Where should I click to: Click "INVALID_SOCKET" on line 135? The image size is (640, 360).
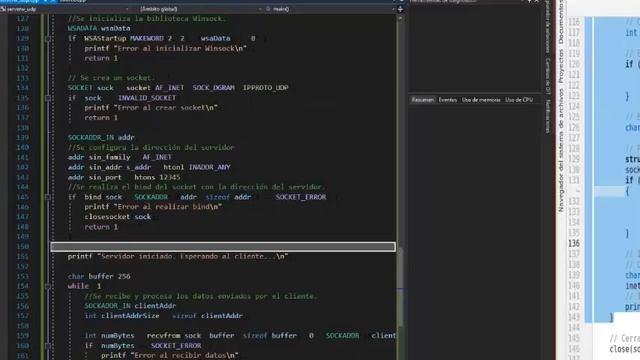pyautogui.click(x=147, y=98)
